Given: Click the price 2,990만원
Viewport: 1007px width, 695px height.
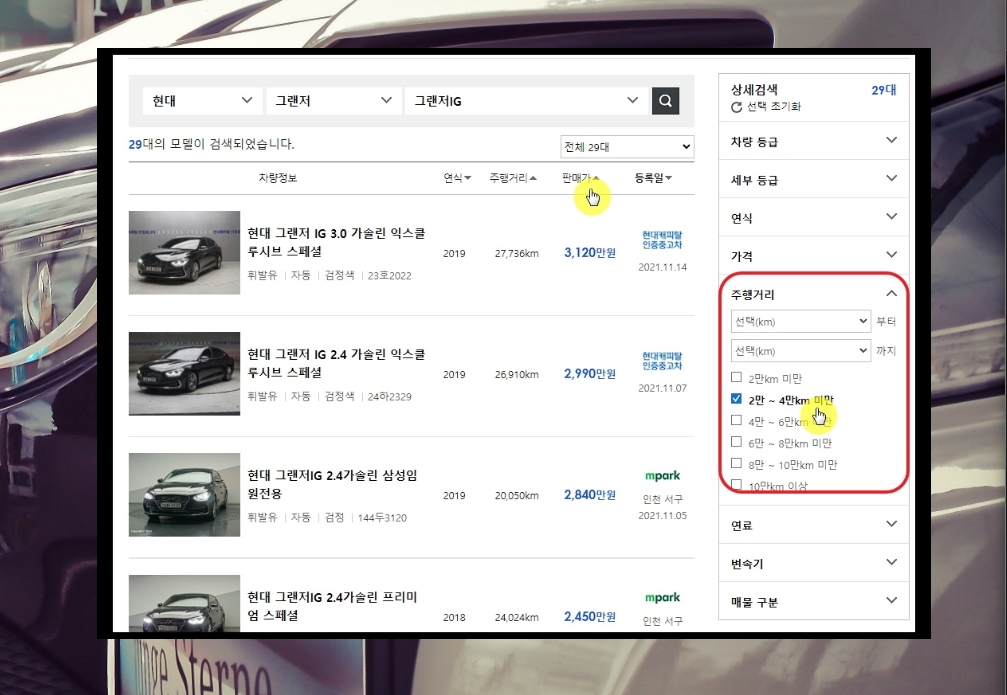Looking at the screenshot, I should [x=590, y=373].
